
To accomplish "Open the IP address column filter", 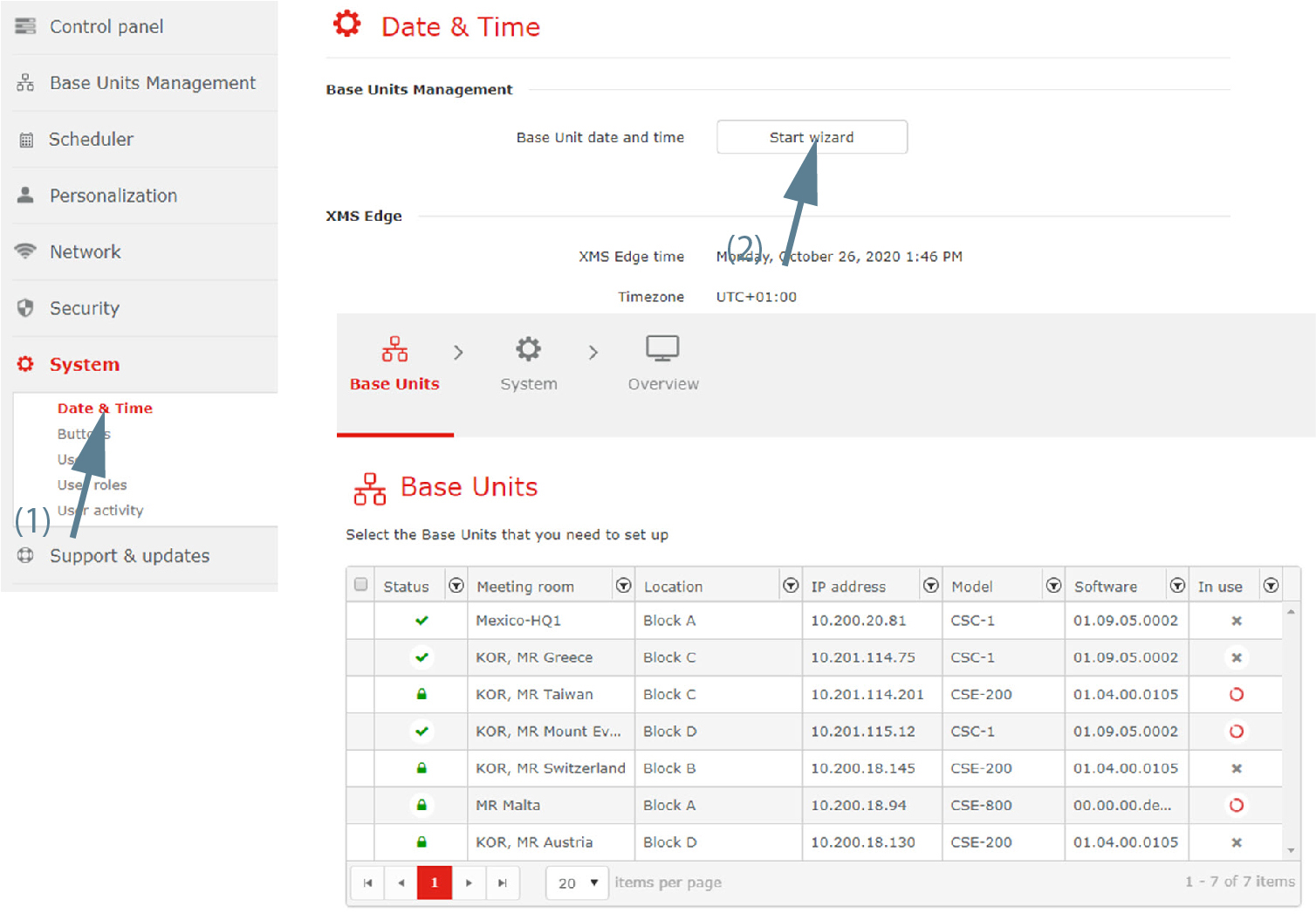I will 931,586.
